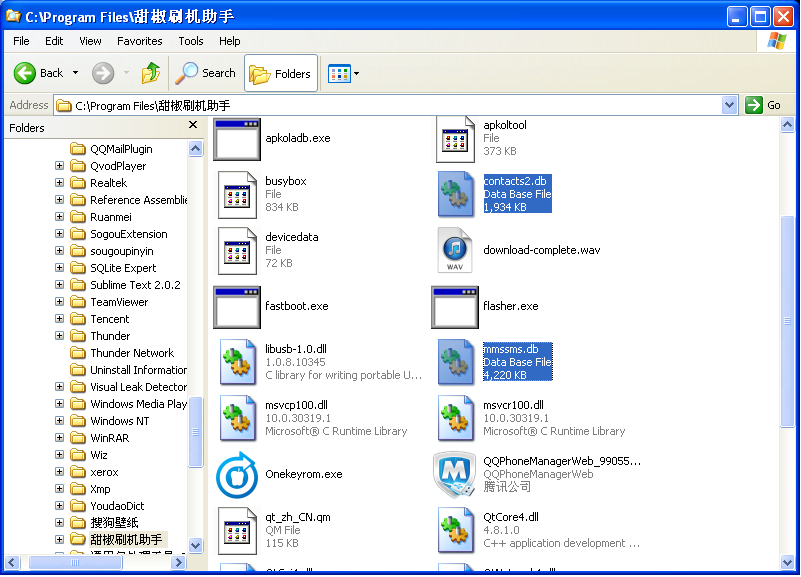The width and height of the screenshot is (801, 577).
Task: Open the Tools menu
Action: pos(191,41)
